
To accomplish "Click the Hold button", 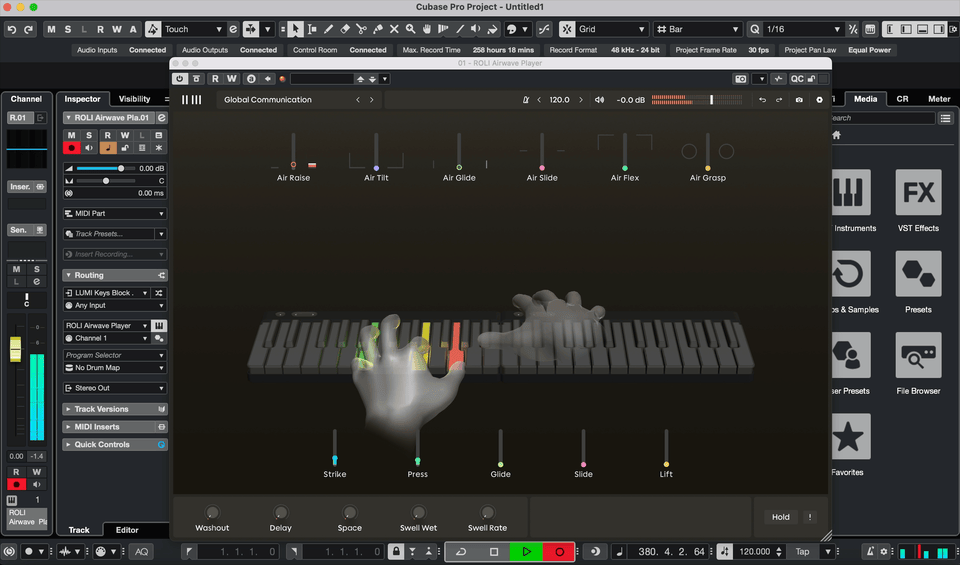I will click(x=781, y=517).
